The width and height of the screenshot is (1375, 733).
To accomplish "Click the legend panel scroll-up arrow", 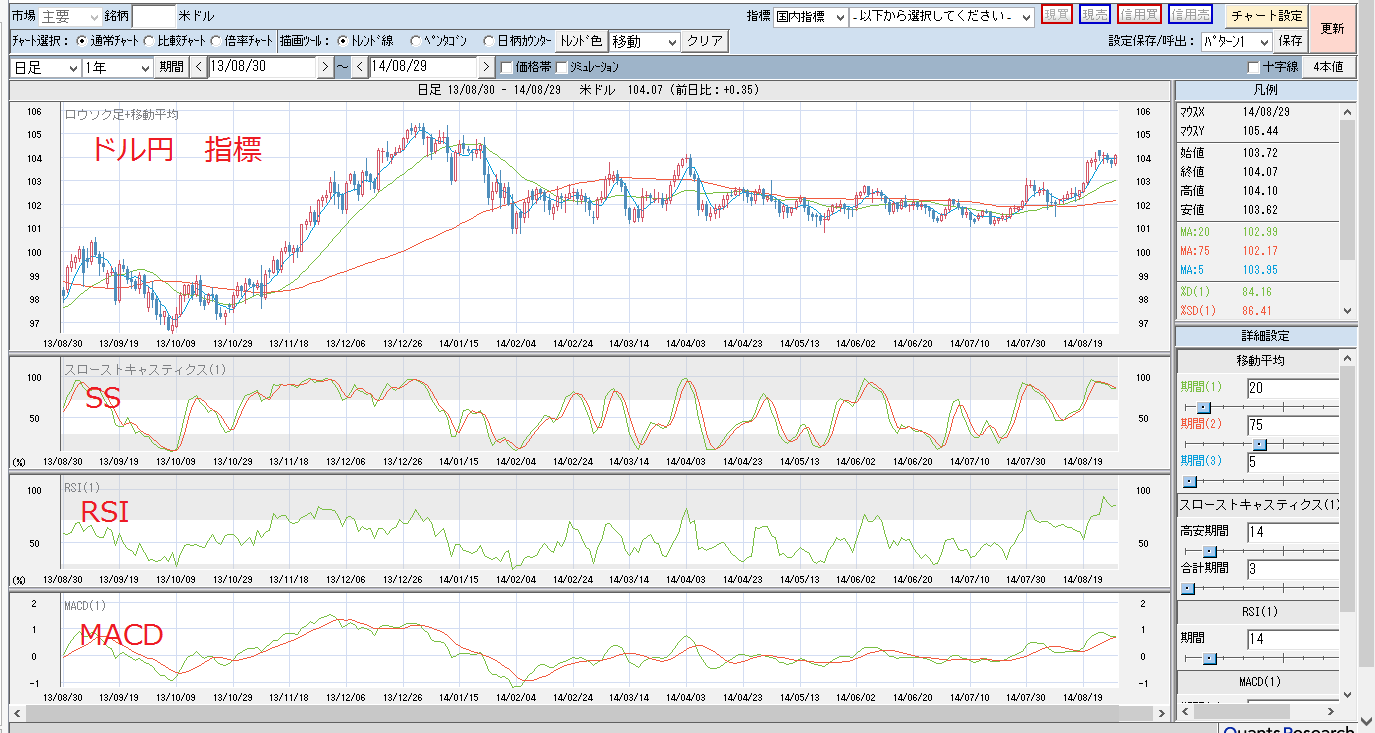I will pos(1347,110).
